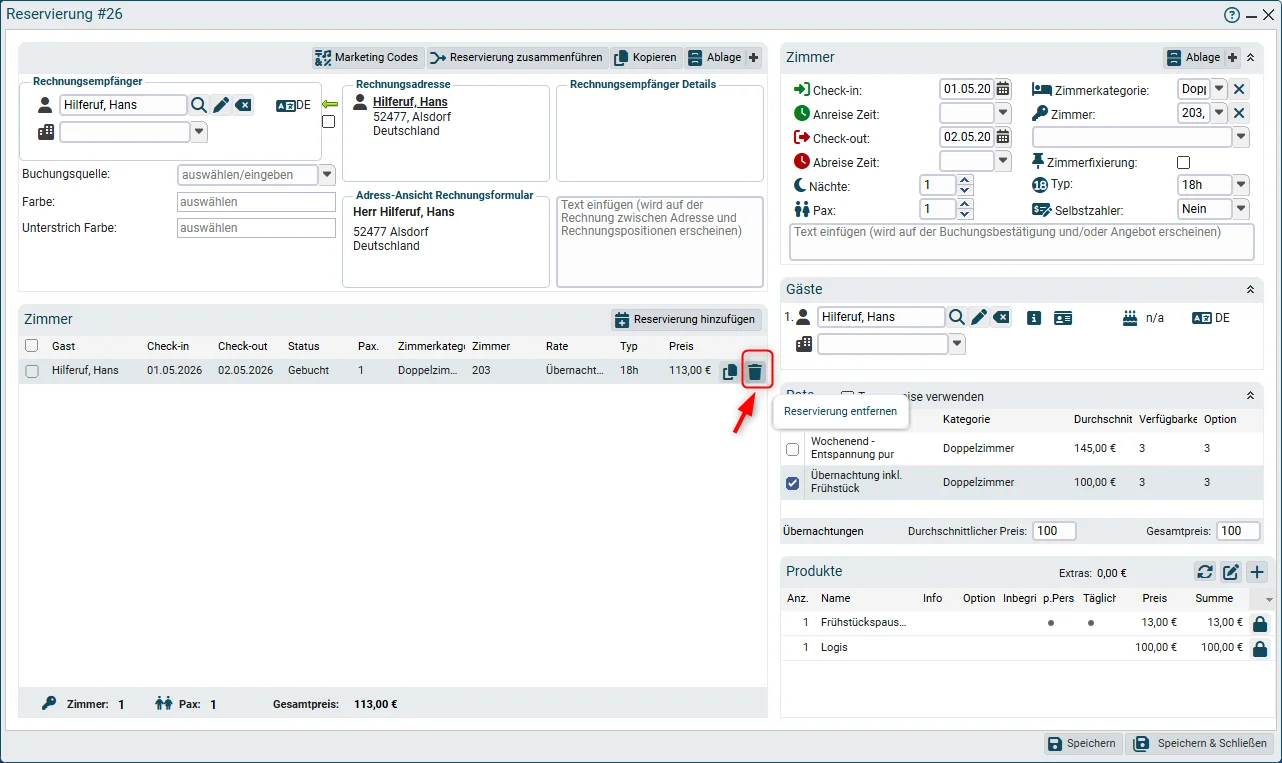The image size is (1282, 763).
Task: Clear the Rechnungsempfänger field
Action: point(244,105)
